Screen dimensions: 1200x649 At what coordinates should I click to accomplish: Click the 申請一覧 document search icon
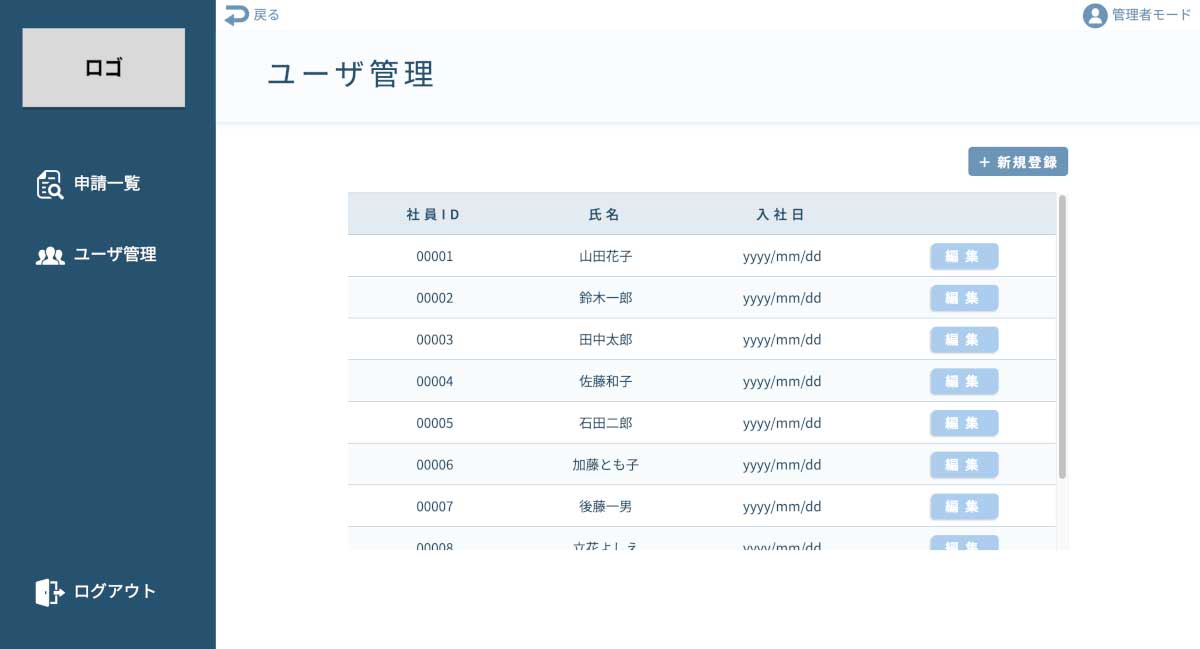(49, 185)
